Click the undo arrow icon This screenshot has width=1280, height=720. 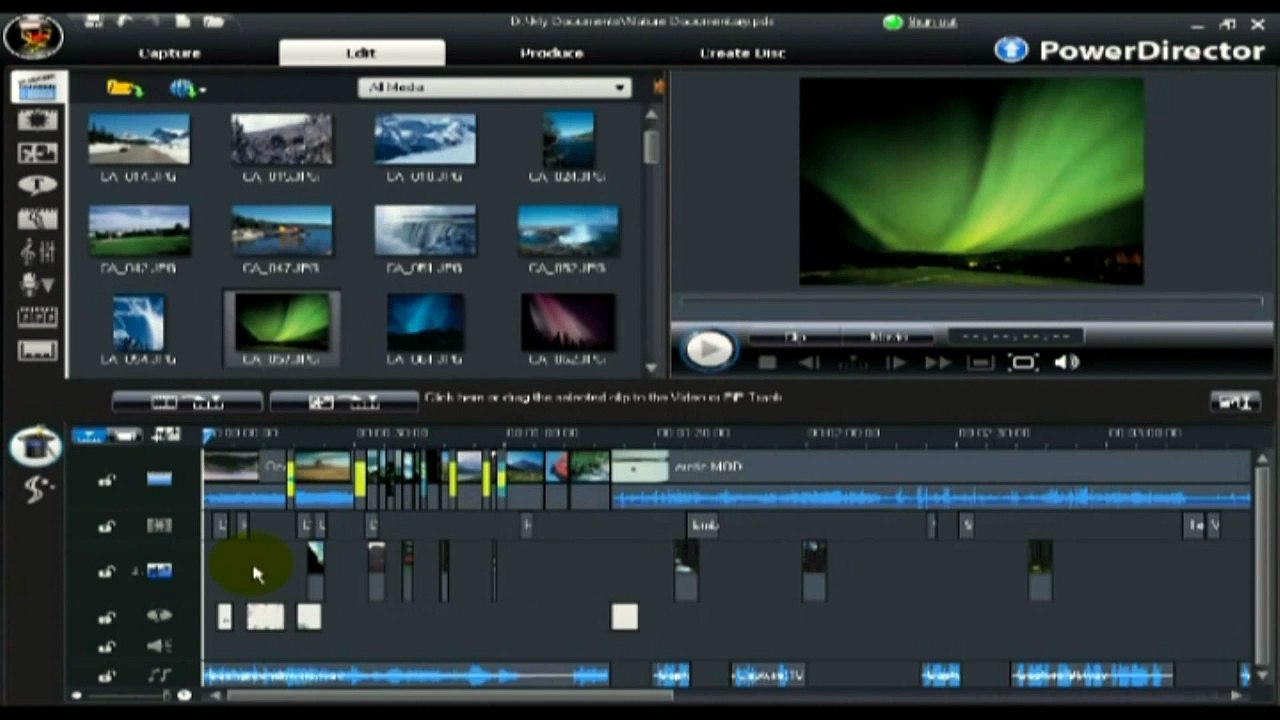[126, 21]
